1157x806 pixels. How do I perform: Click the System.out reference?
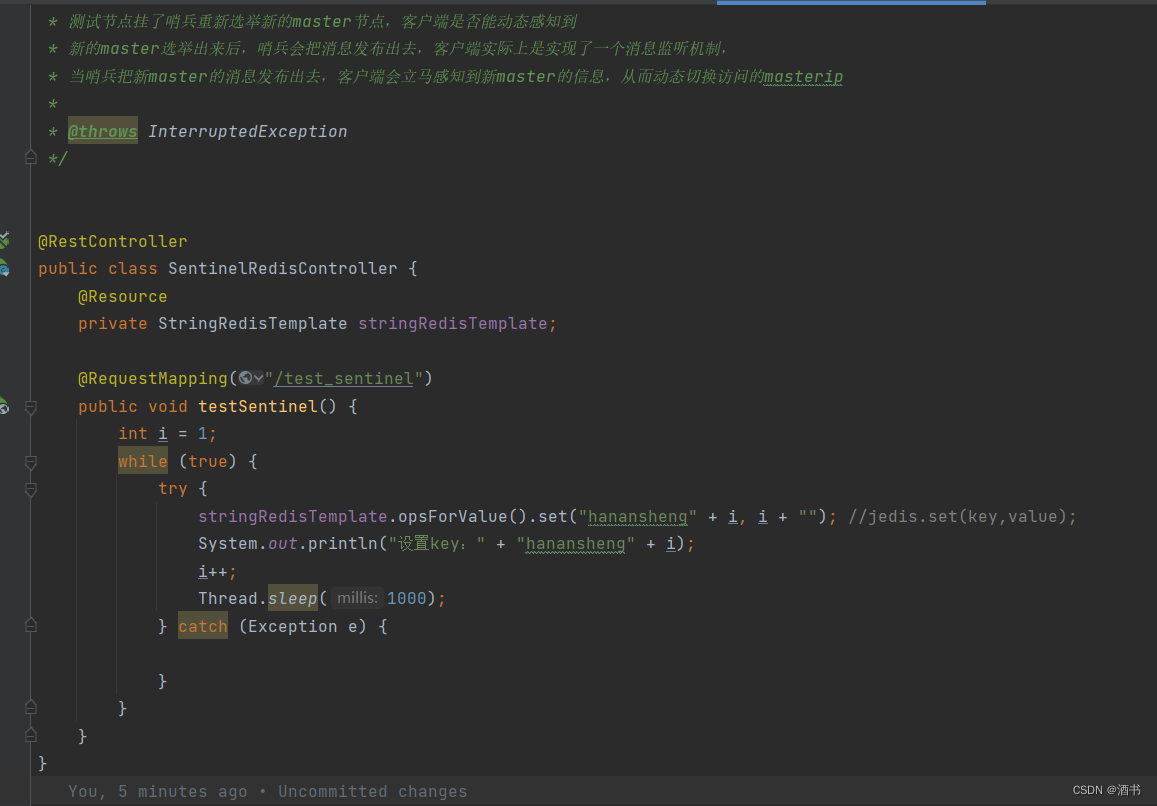pyautogui.click(x=247, y=544)
